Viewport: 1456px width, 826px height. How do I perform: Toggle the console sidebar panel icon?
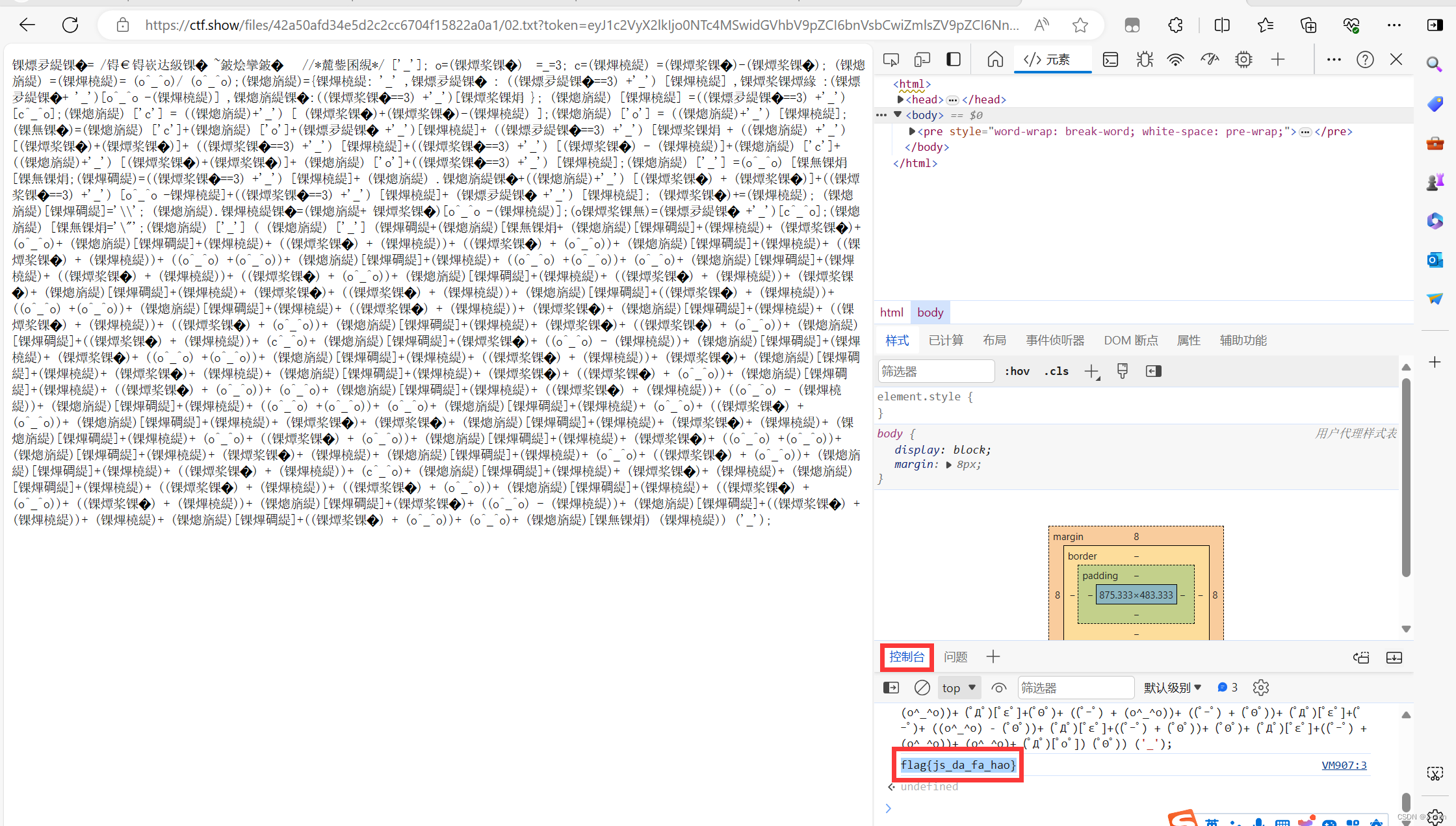pyautogui.click(x=891, y=688)
